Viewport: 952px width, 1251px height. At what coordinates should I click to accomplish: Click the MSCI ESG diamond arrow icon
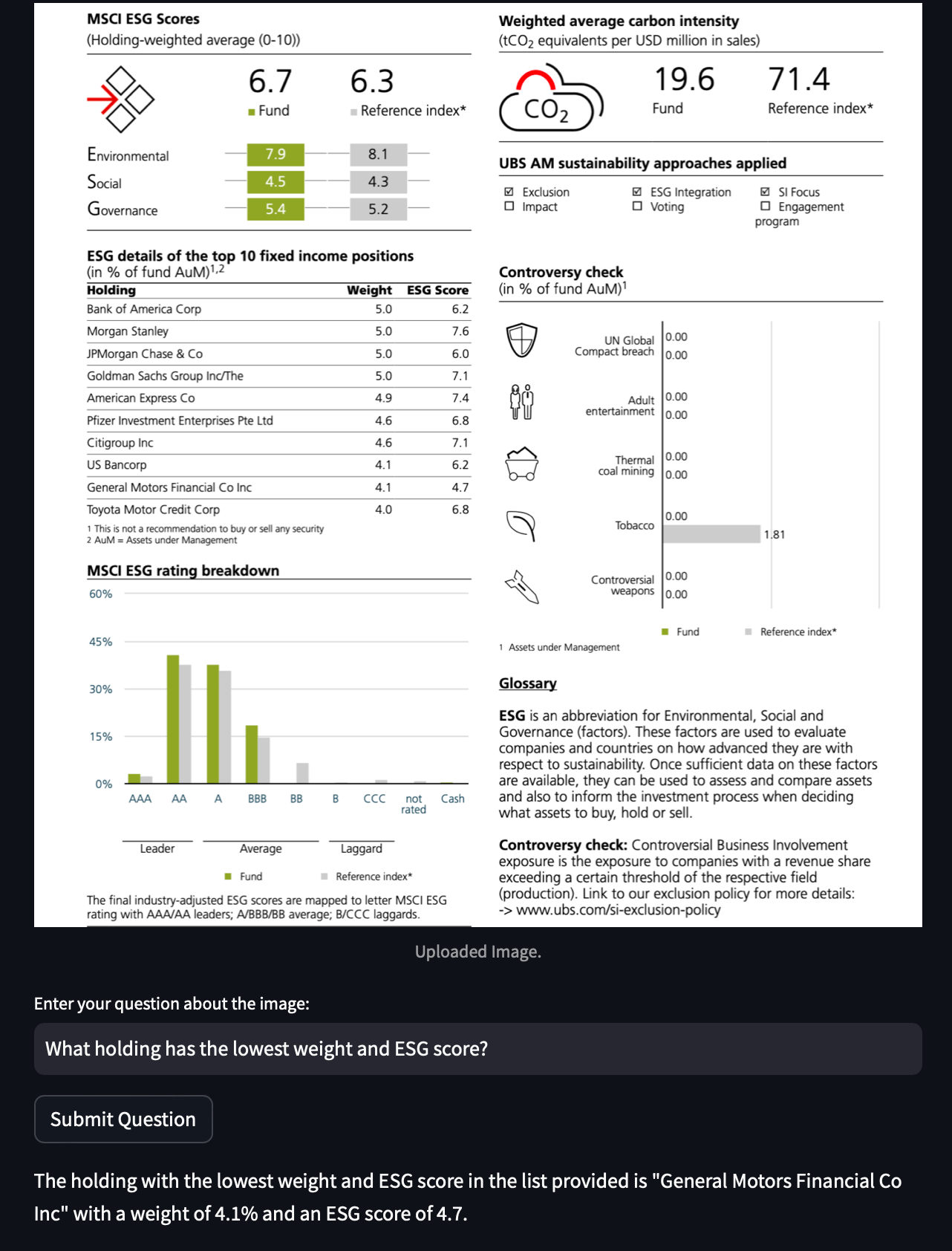[x=120, y=99]
